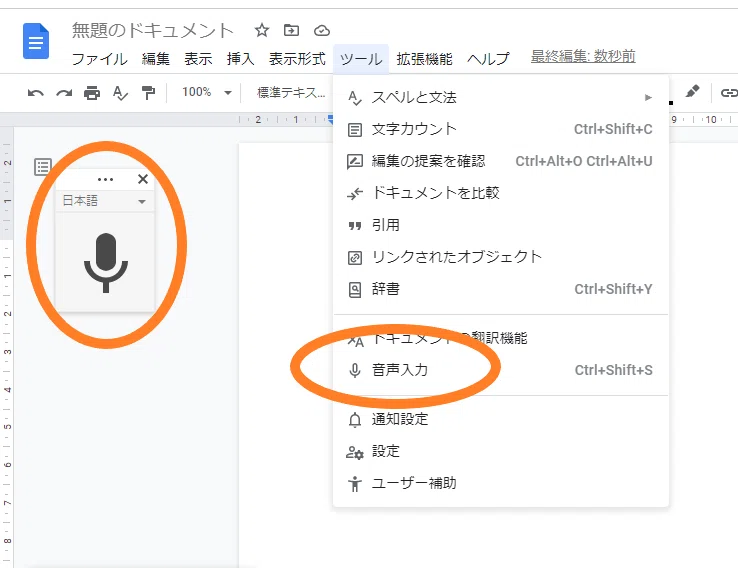738x568 pixels.
Task: Show document outline icon
Action: pyautogui.click(x=43, y=167)
